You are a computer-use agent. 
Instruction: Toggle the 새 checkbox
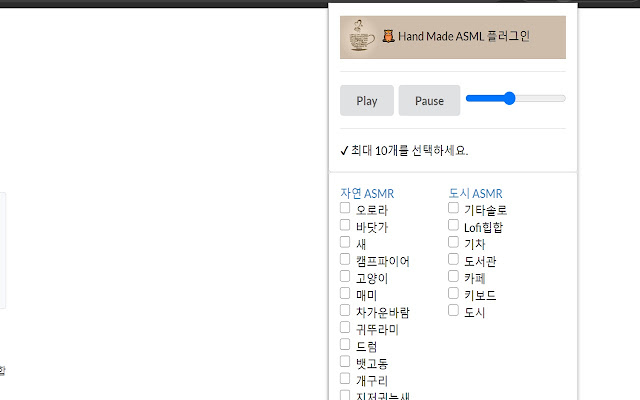pyautogui.click(x=345, y=242)
